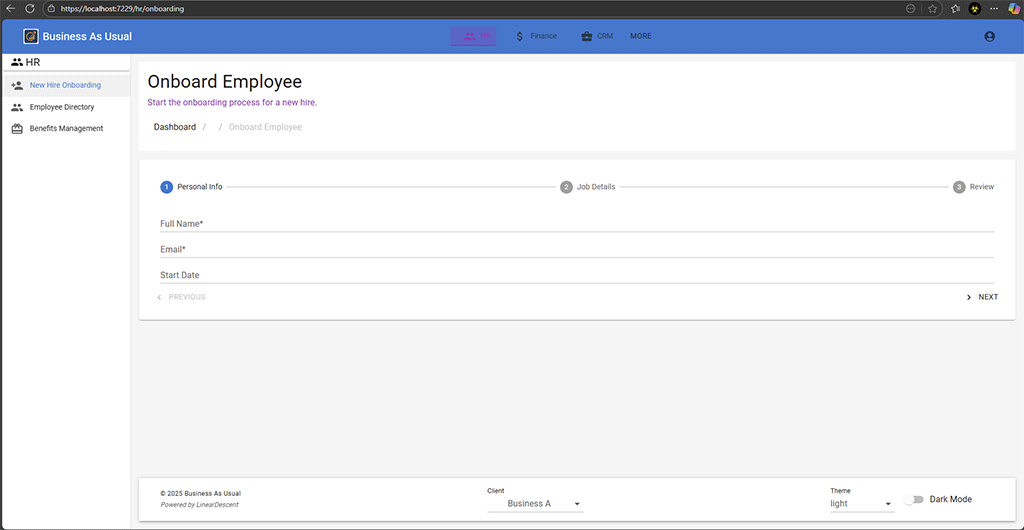The width and height of the screenshot is (1024, 530).
Task: Toggle the Dark Mode switch
Action: point(913,499)
